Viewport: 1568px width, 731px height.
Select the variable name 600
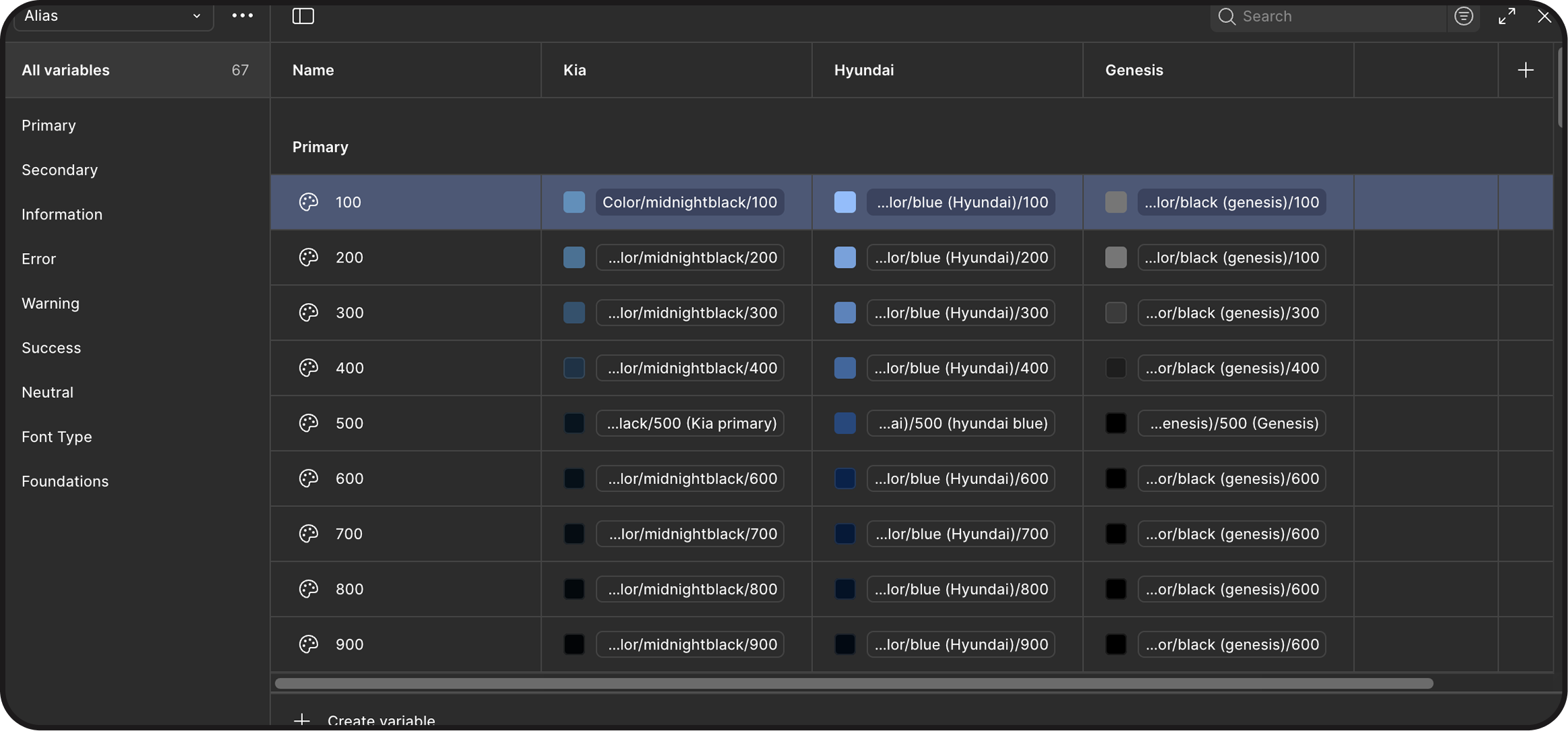(x=349, y=479)
